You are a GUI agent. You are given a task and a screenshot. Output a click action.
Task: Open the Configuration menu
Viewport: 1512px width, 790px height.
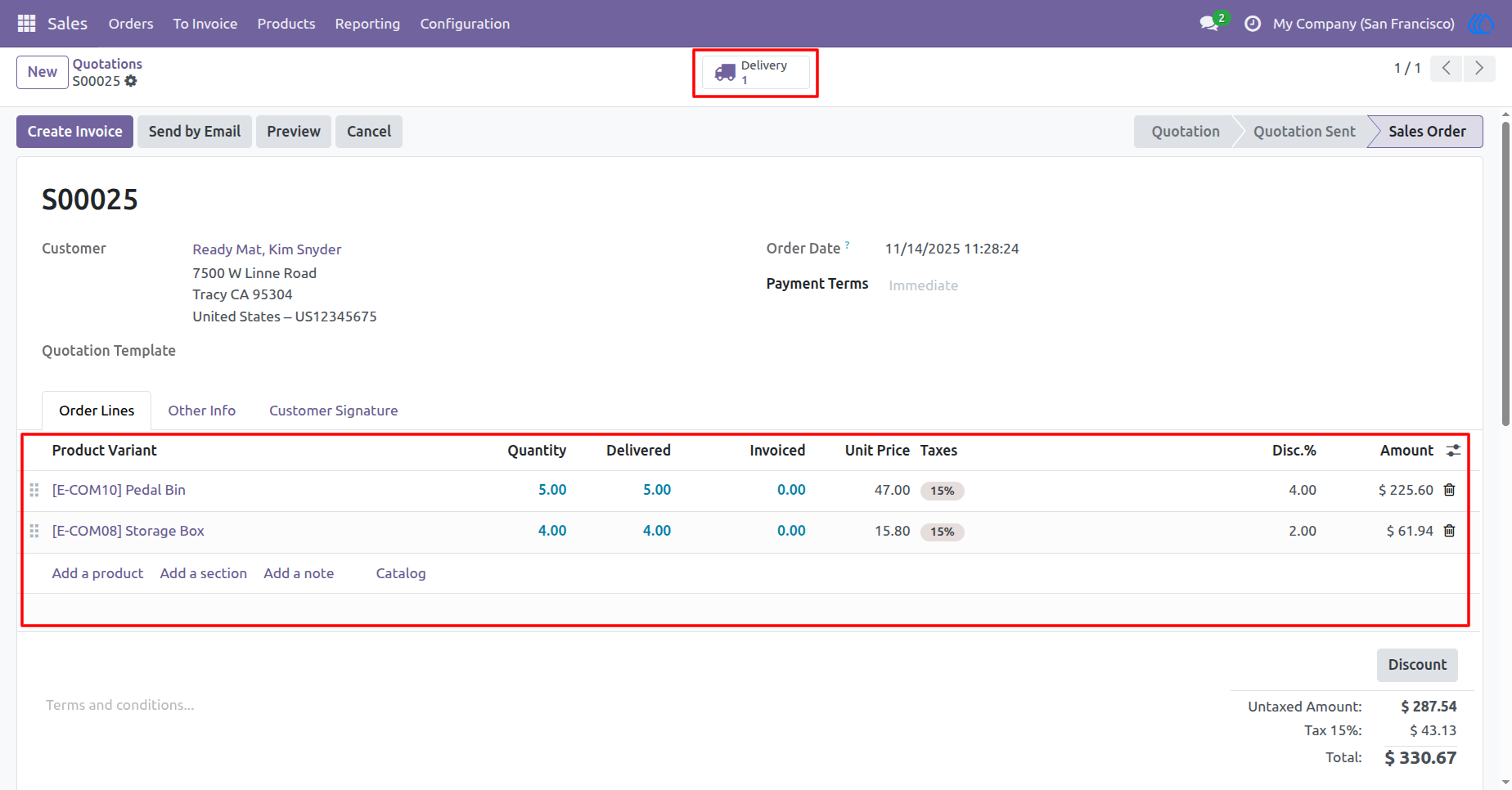click(465, 24)
